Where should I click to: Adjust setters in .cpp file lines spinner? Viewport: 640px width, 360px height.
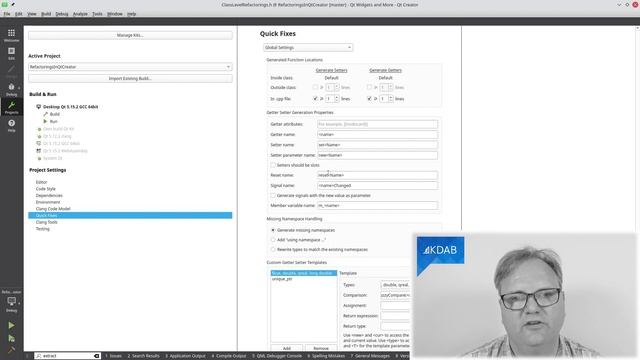332,99
